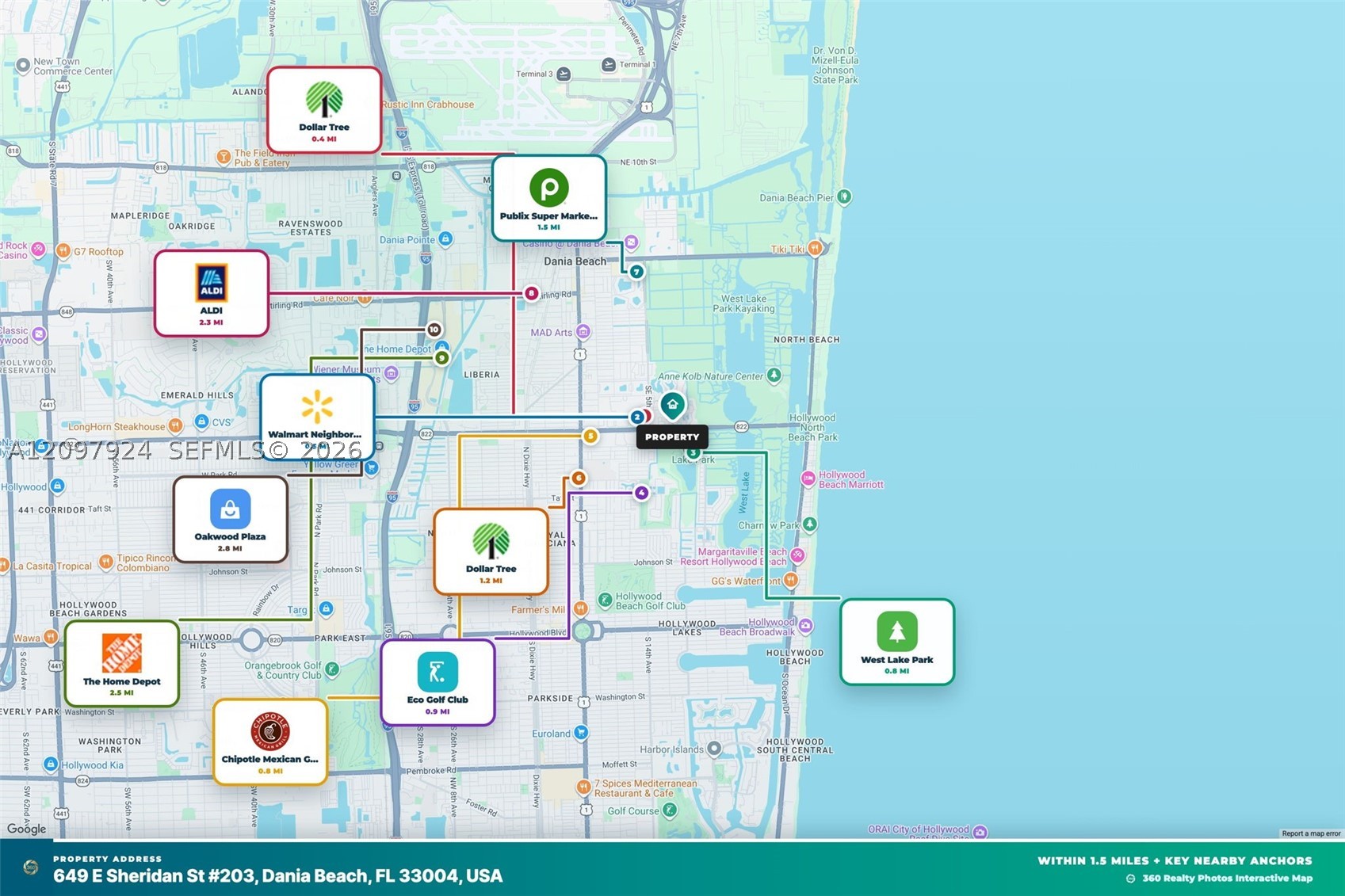Viewport: 1345px width, 896px height.
Task: Open the Oakwood Plaza shopping bag icon
Action: [x=230, y=509]
